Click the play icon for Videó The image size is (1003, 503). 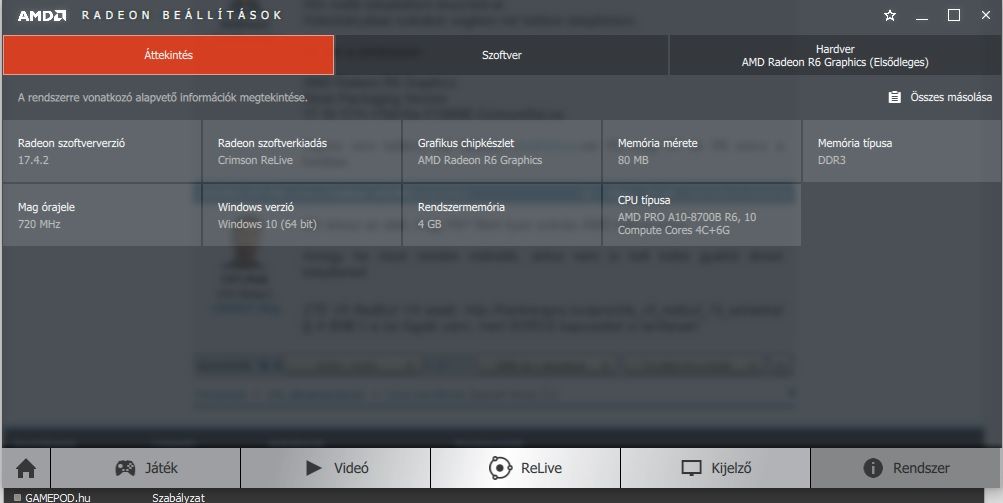313,468
